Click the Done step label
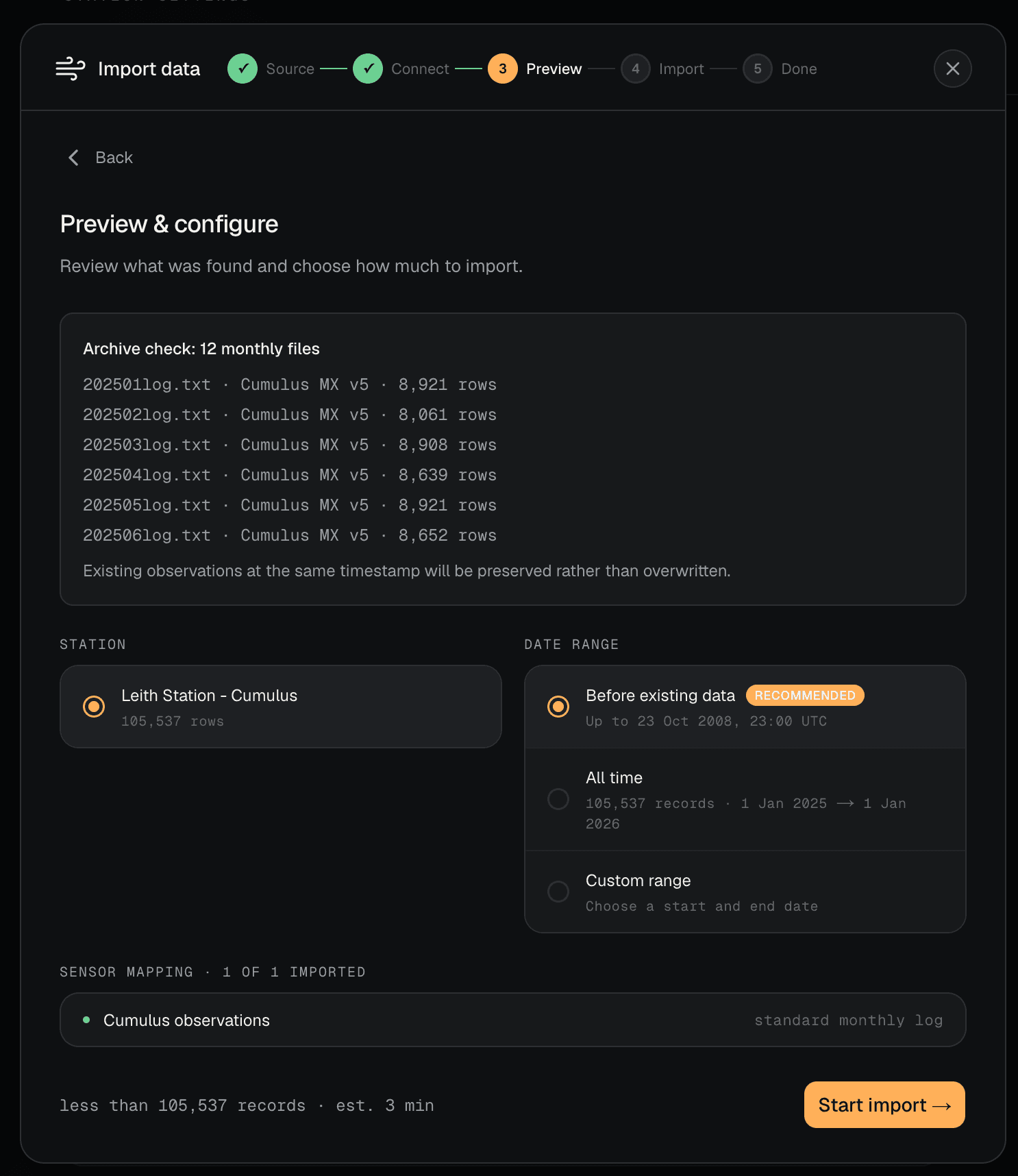This screenshot has height=1176, width=1018. click(x=799, y=69)
